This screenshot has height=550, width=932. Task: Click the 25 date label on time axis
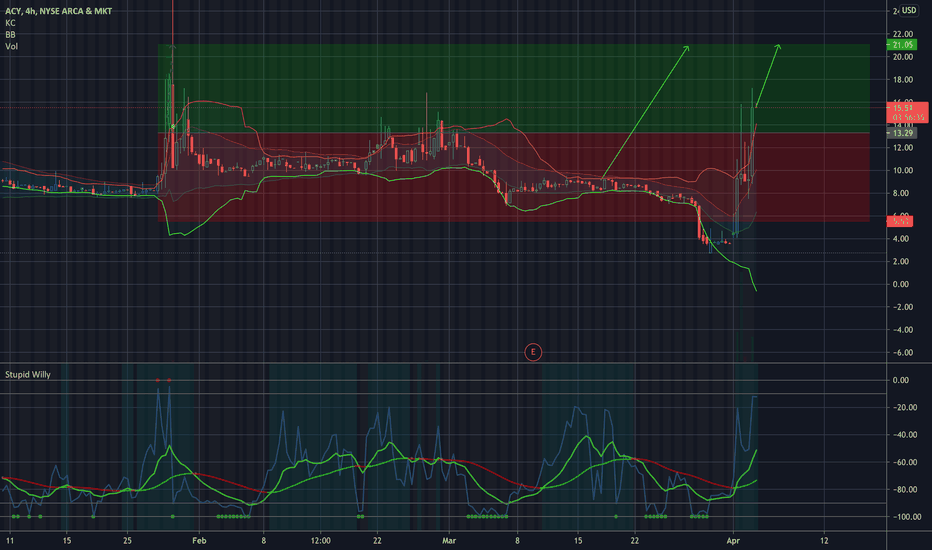[127, 540]
